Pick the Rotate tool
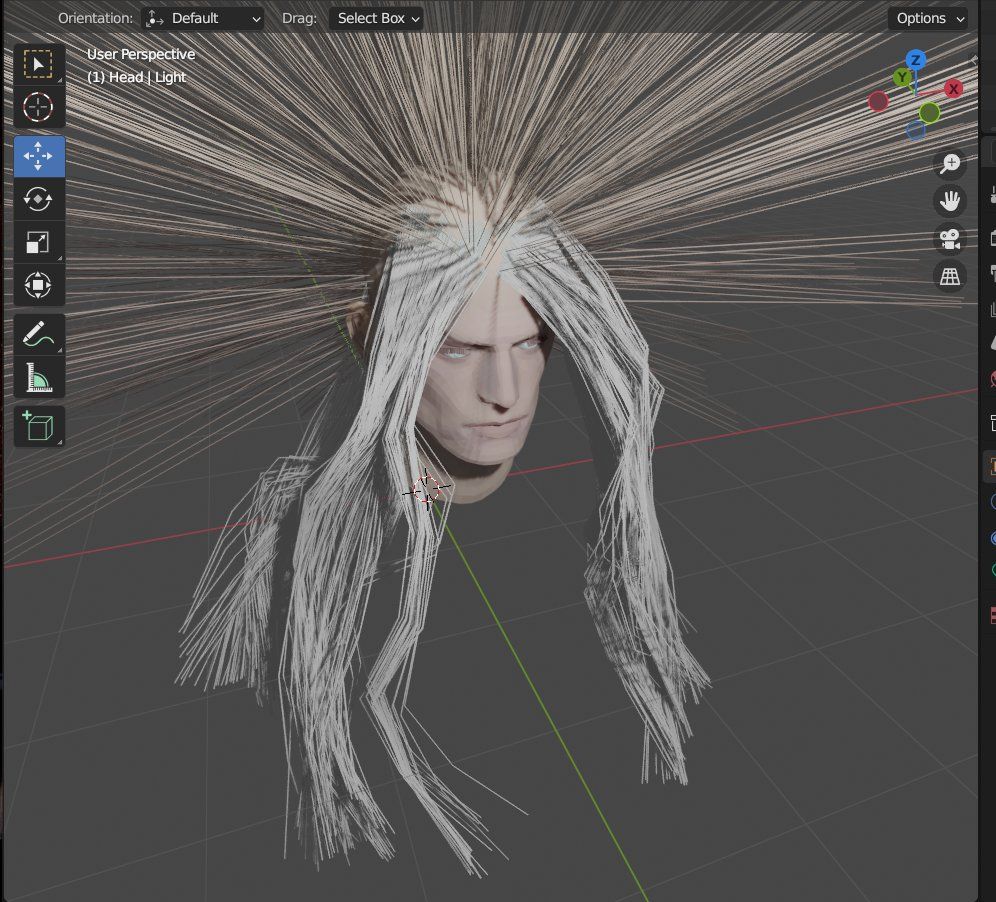 39,199
